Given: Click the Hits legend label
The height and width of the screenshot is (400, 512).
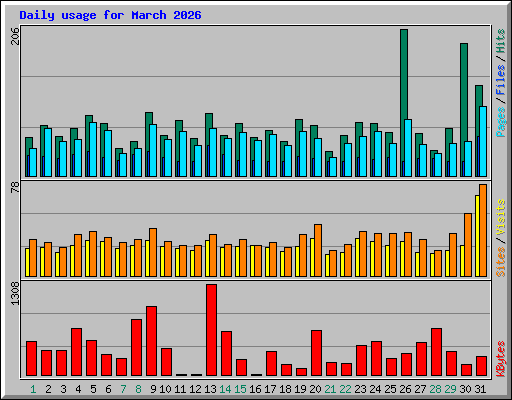Looking at the screenshot, I should 501,41.
